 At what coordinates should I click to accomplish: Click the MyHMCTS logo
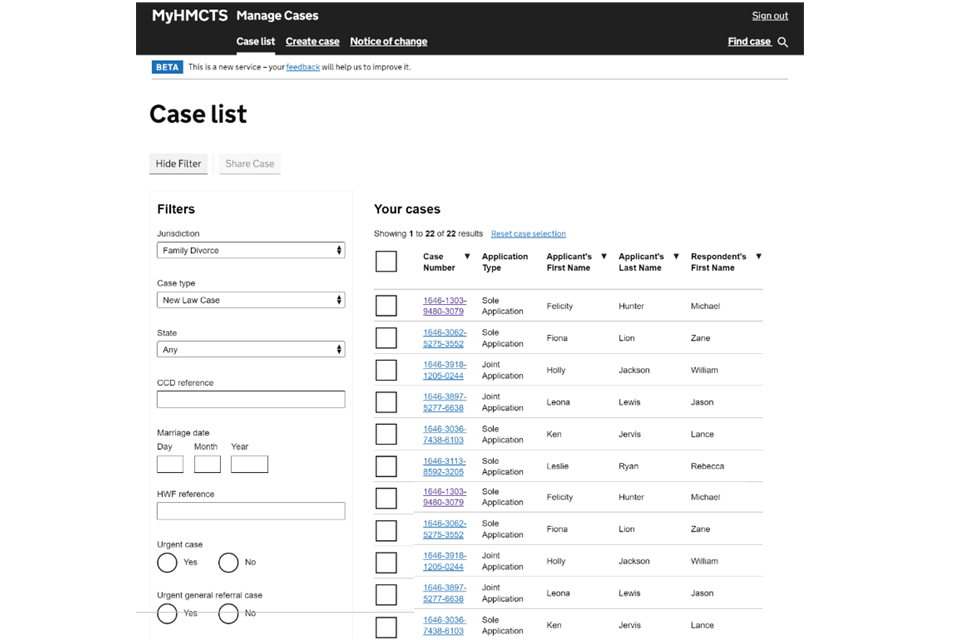(x=189, y=16)
